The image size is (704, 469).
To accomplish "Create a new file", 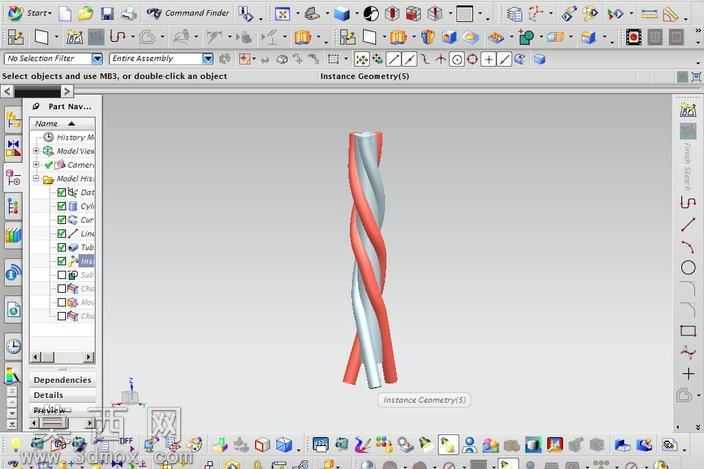I will [65, 14].
